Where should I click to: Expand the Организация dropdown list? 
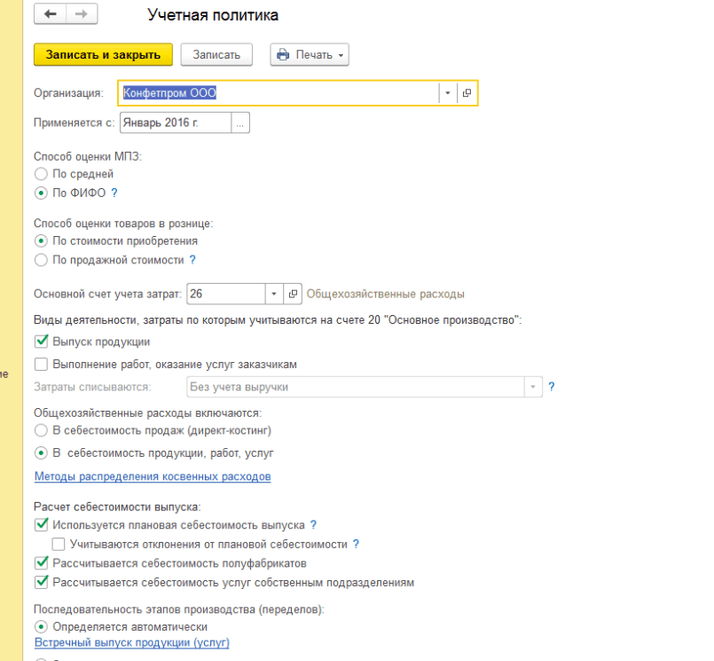point(448,93)
